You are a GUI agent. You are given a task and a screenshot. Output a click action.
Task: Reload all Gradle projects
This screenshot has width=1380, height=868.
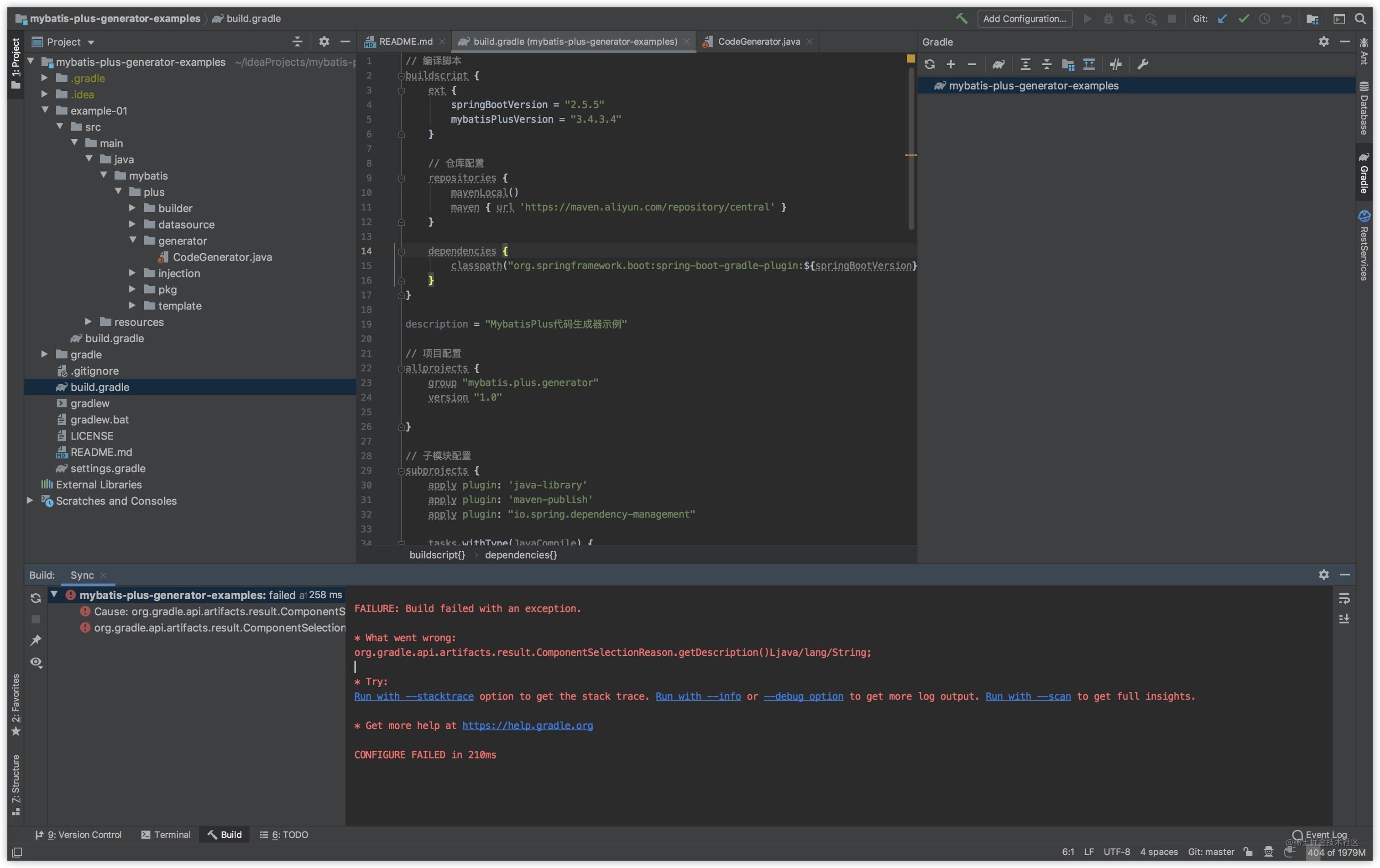[x=930, y=64]
